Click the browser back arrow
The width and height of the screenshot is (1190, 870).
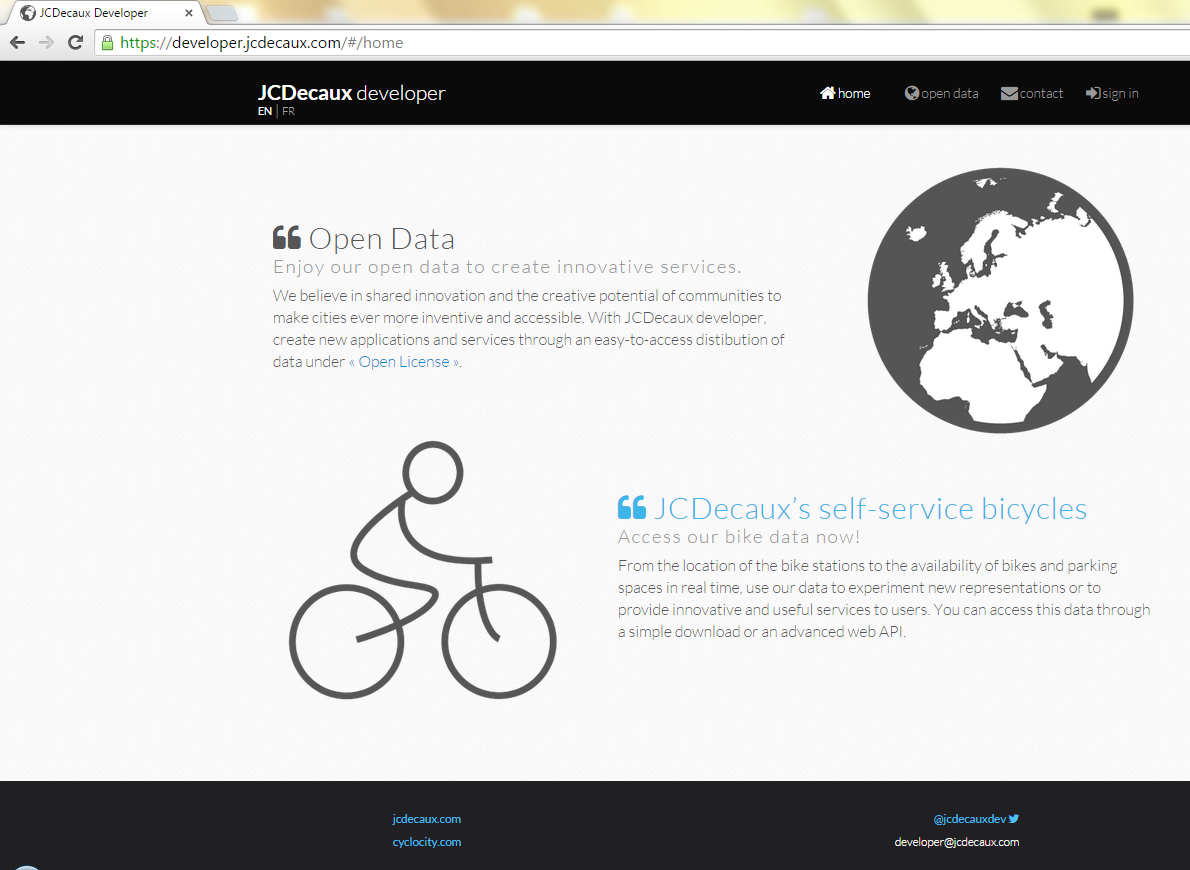pyautogui.click(x=17, y=43)
